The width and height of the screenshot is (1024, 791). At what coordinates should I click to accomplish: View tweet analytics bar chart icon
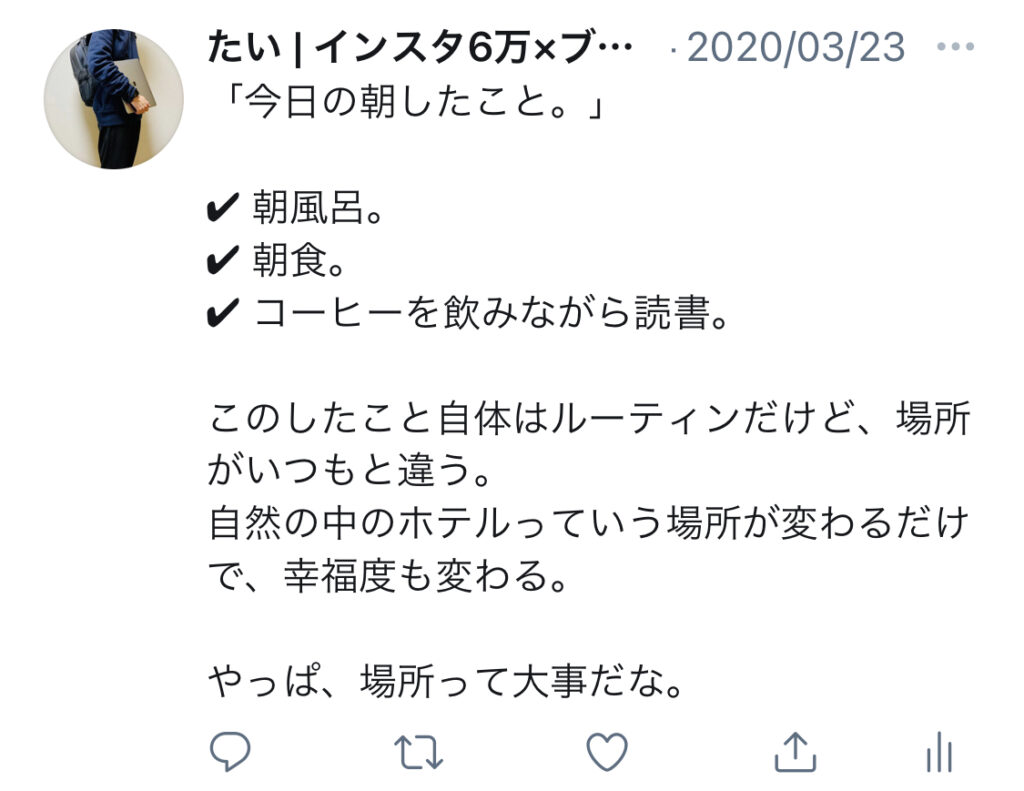[940, 752]
